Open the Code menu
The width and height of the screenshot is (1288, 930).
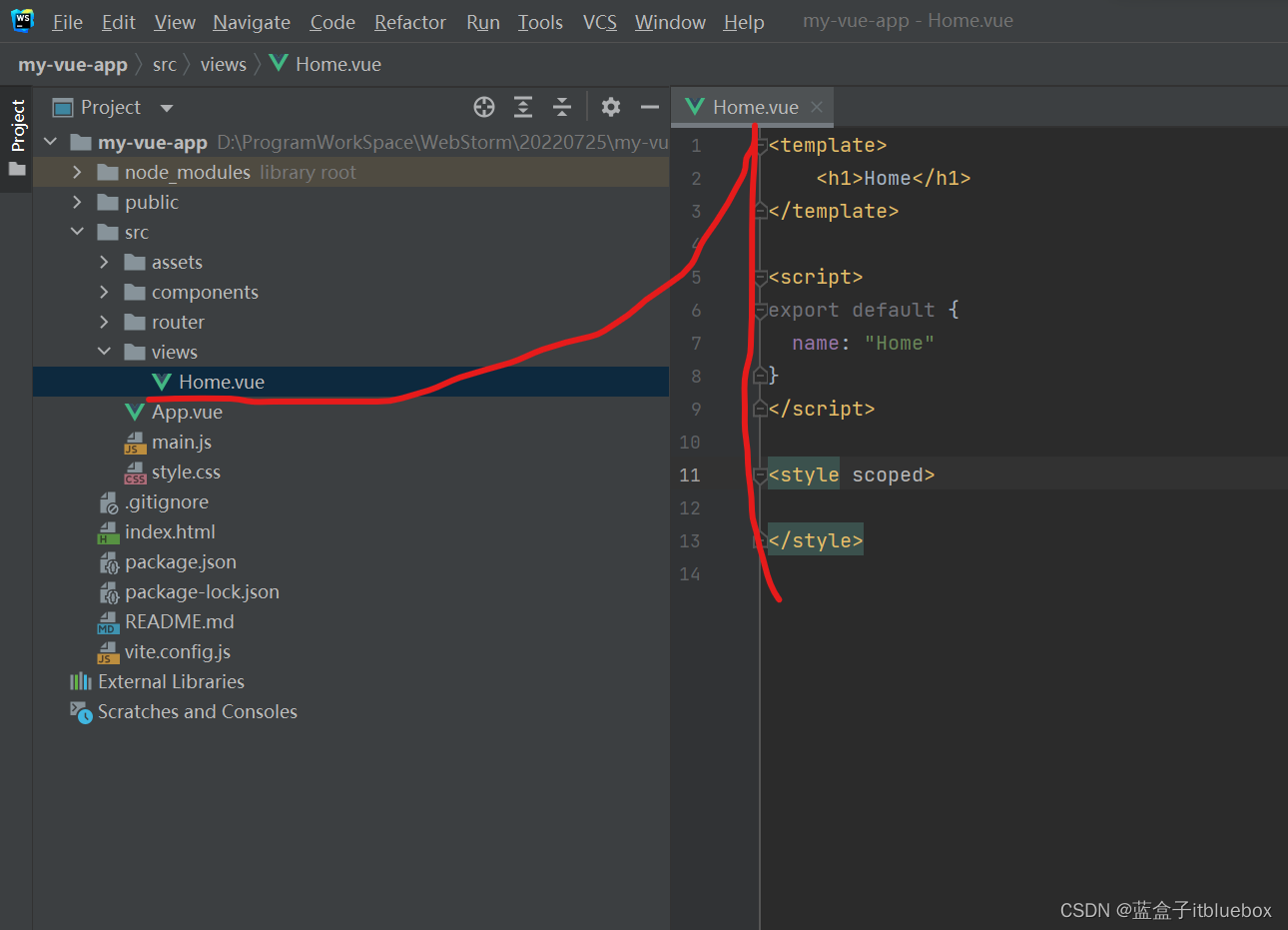tap(332, 22)
